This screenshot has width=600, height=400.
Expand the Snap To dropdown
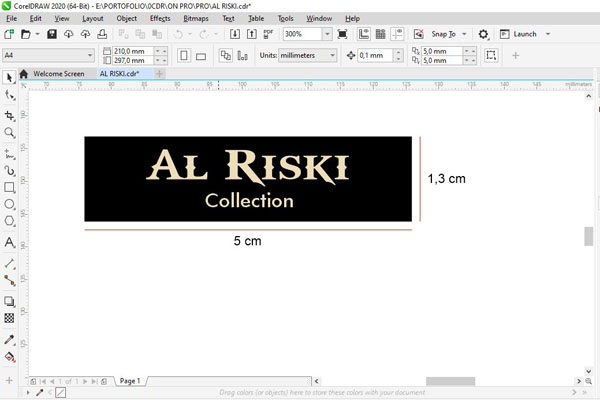[464, 34]
